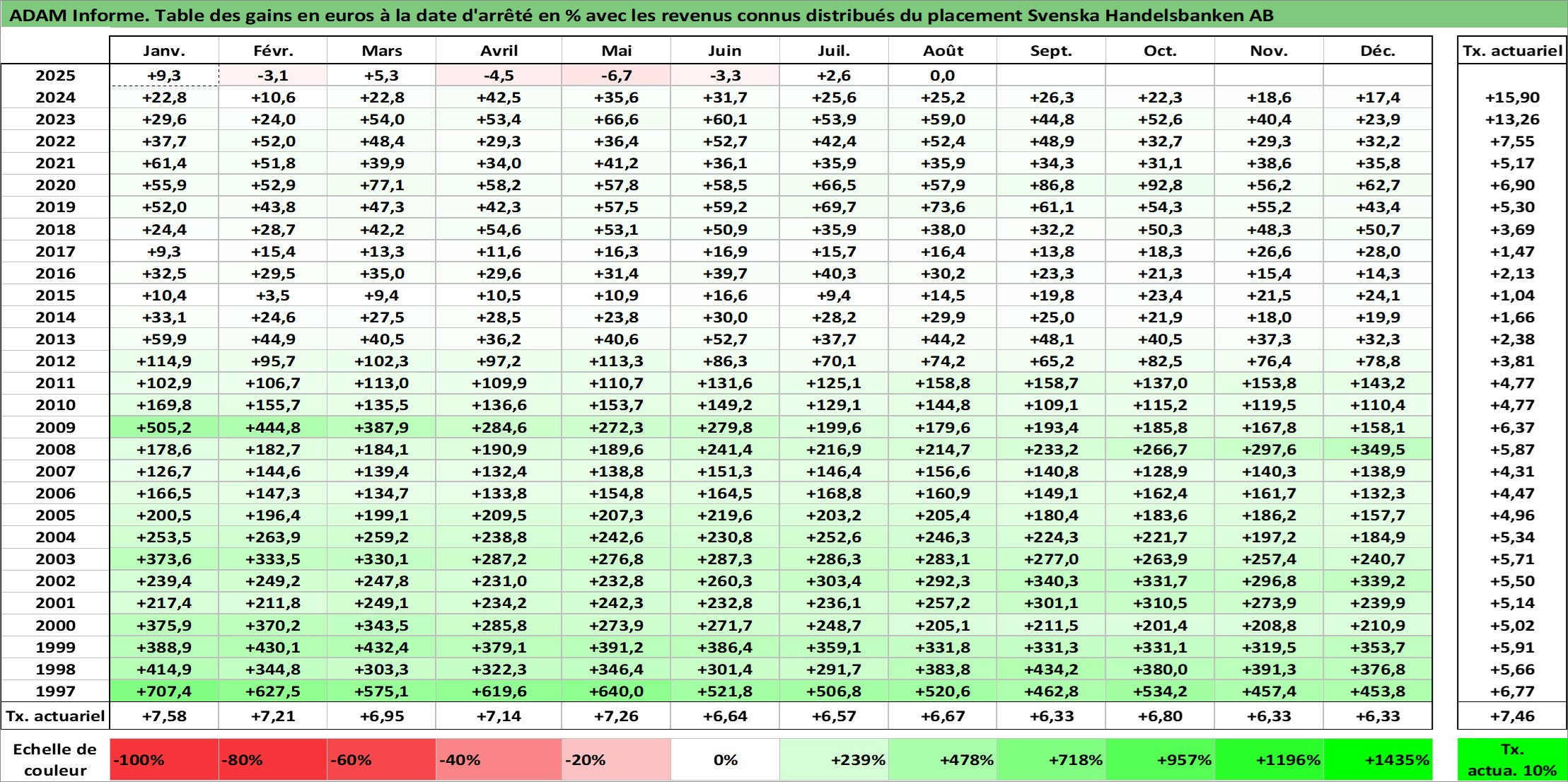Click cell +2,6 for July 2025
Viewport: 1568px width, 782px height.
pyautogui.click(x=834, y=75)
